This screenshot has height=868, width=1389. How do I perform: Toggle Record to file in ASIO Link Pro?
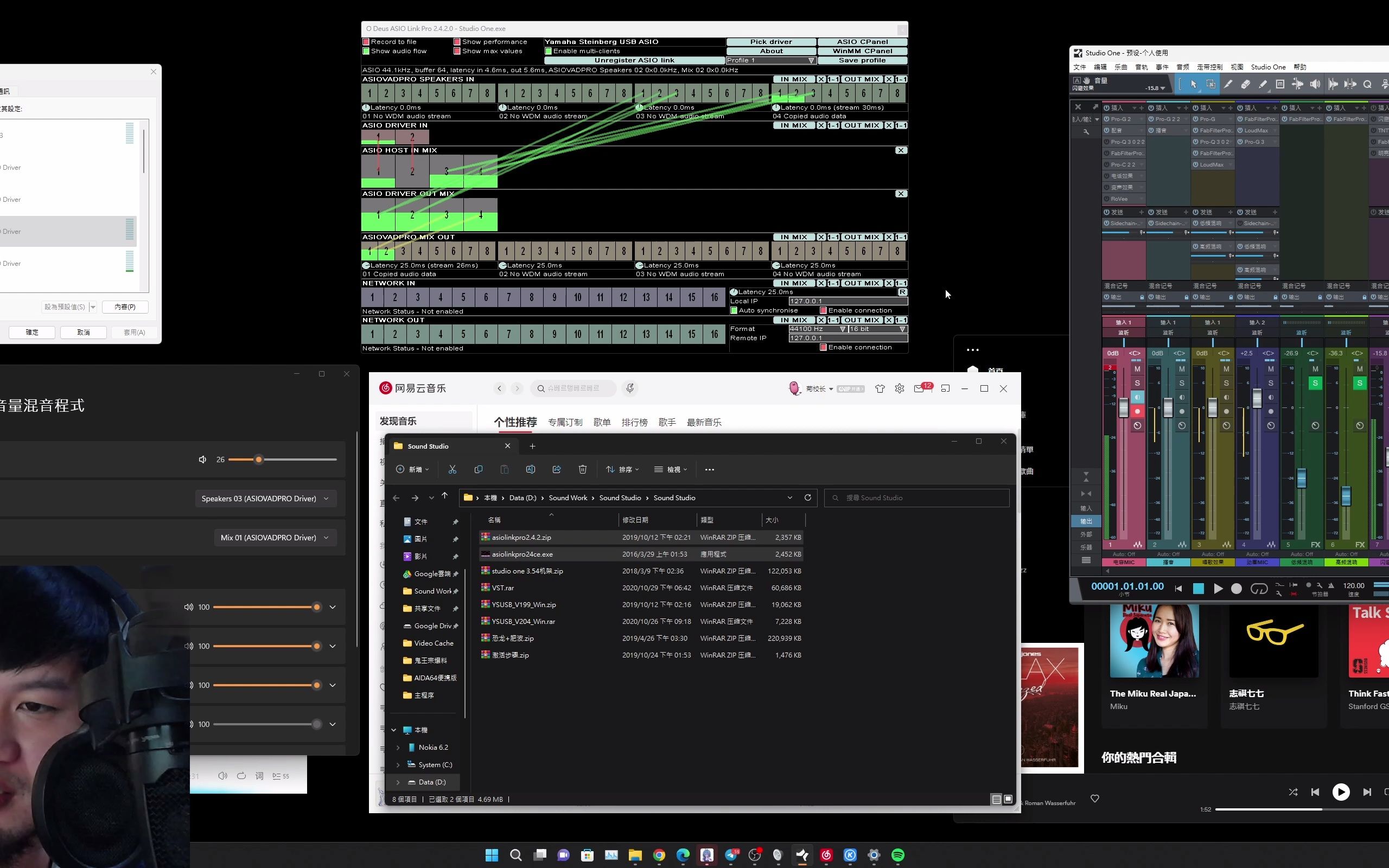366,42
